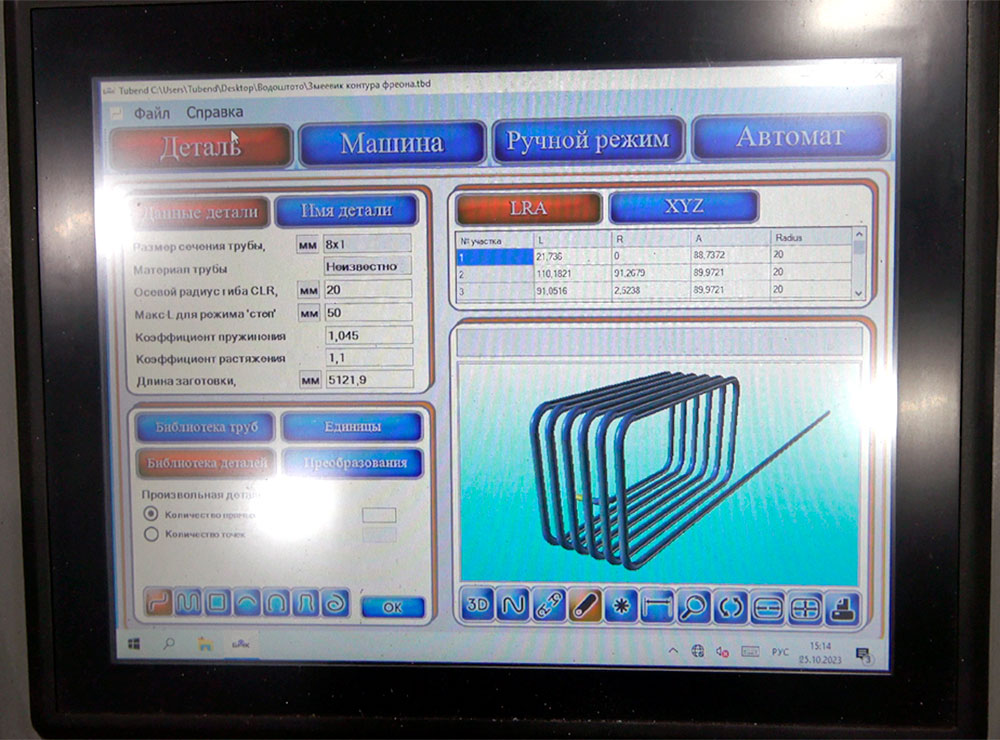The height and width of the screenshot is (740, 1000).
Task: Choose the spiral shape template icon
Action: (x=335, y=603)
